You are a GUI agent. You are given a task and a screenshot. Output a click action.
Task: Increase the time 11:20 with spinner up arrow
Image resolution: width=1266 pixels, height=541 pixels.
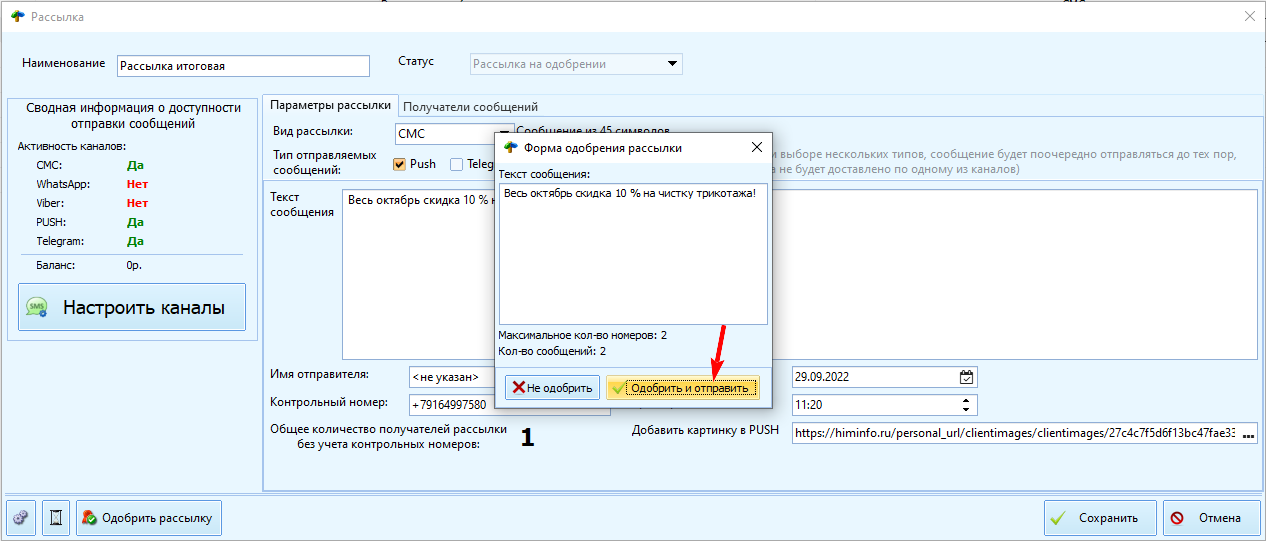coord(965,401)
